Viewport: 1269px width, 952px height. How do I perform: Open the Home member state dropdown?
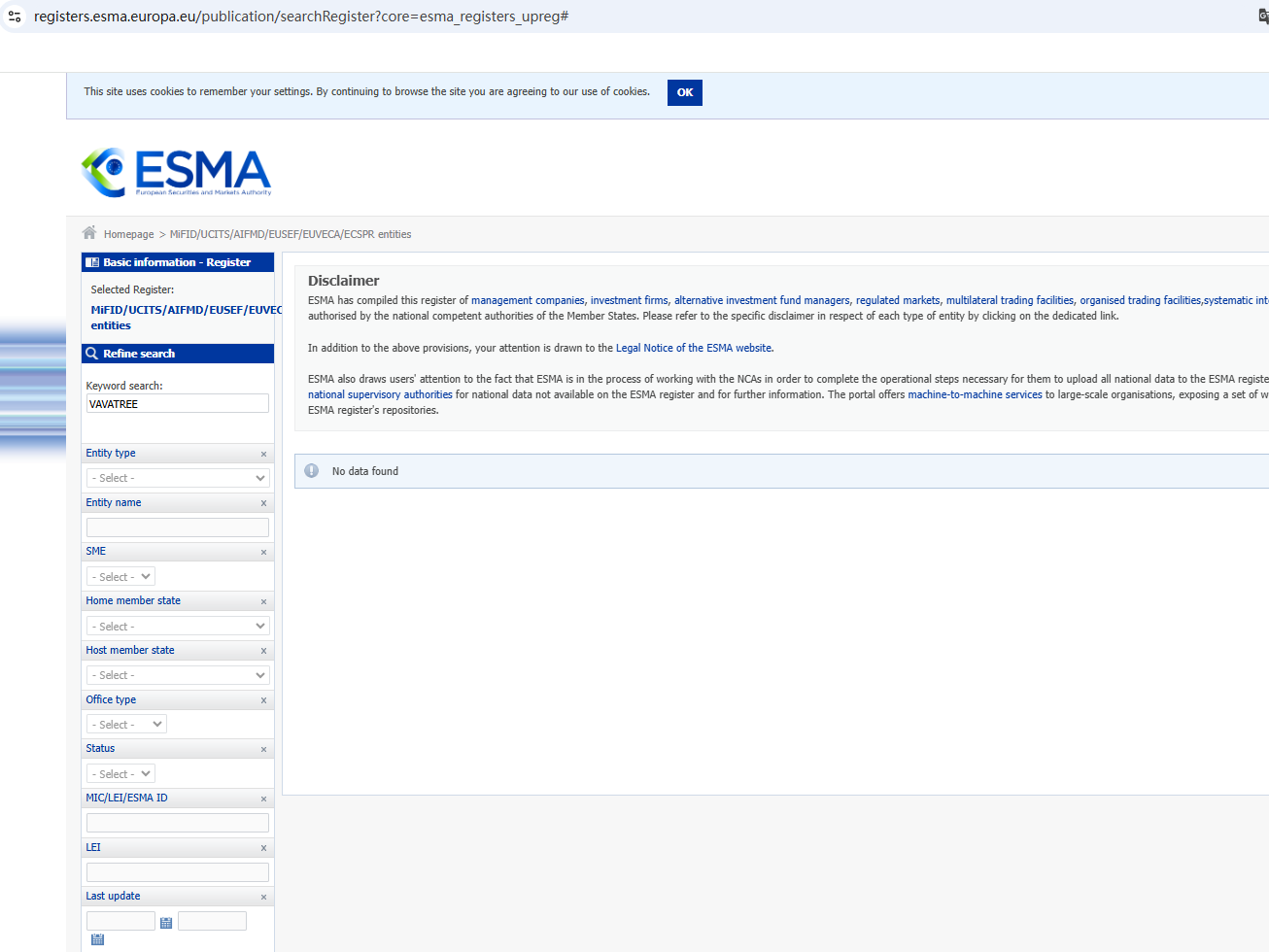point(177,627)
